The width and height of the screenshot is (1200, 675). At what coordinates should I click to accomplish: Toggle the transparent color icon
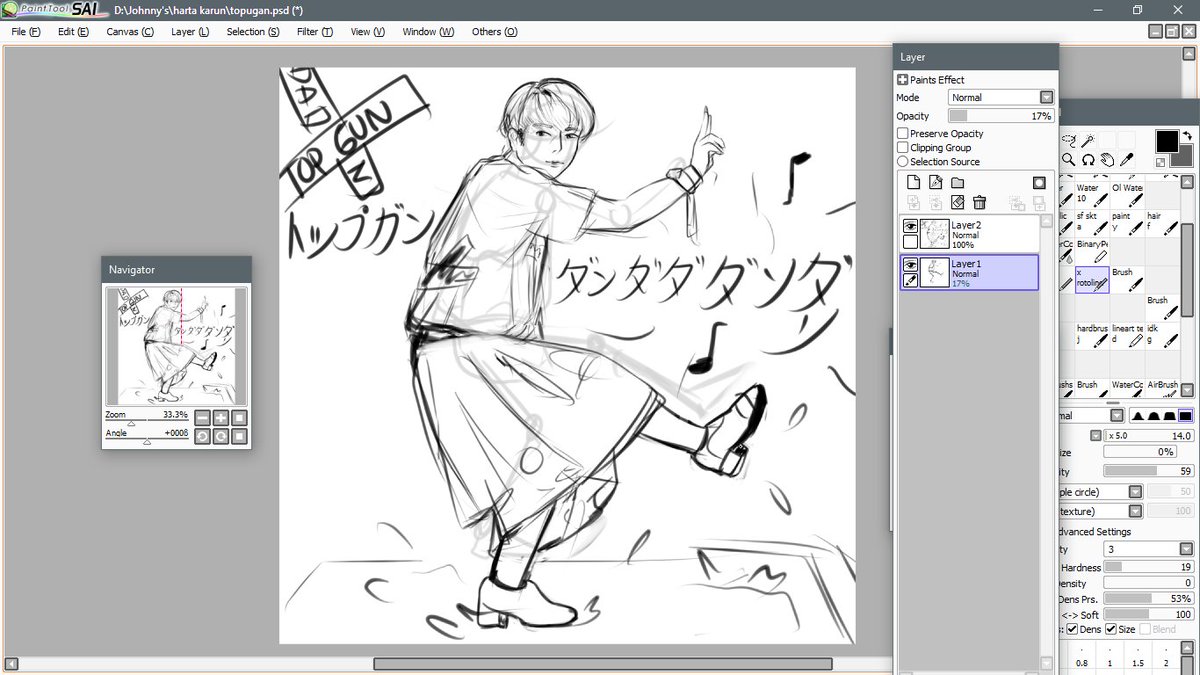tap(1160, 162)
